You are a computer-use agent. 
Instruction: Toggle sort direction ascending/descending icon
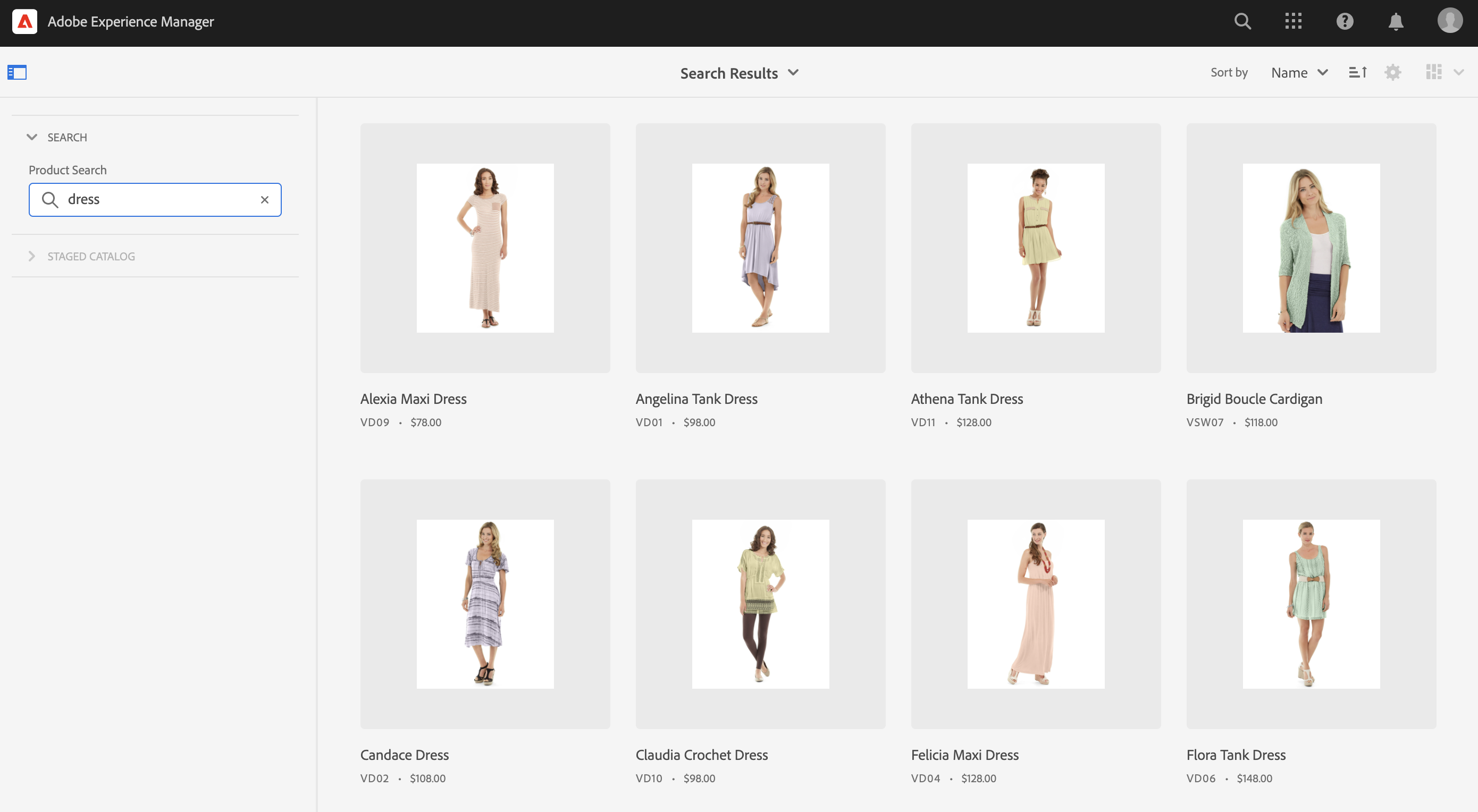[1357, 73]
